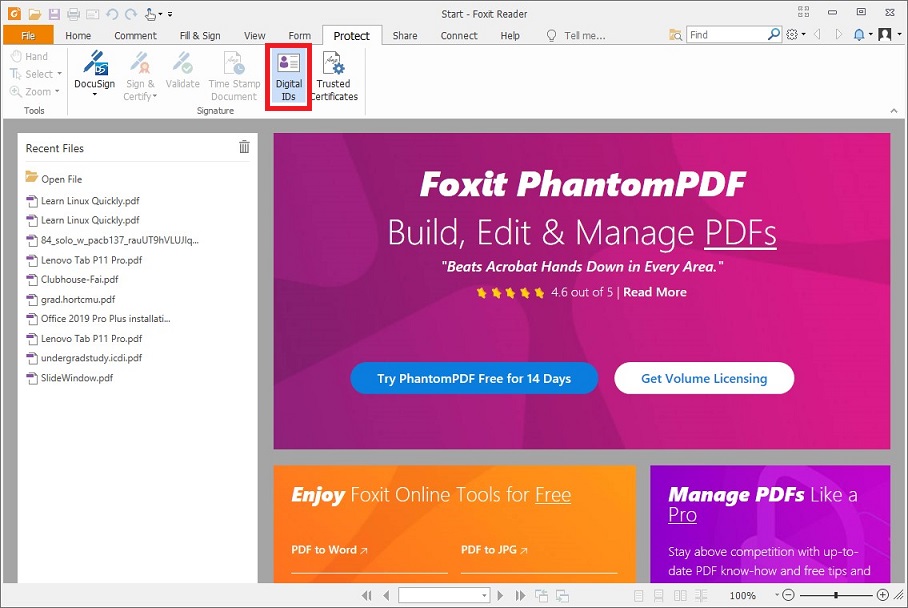The height and width of the screenshot is (608, 908).
Task: Open the Customize Quick Access Toolbar arrow
Action: tap(170, 14)
